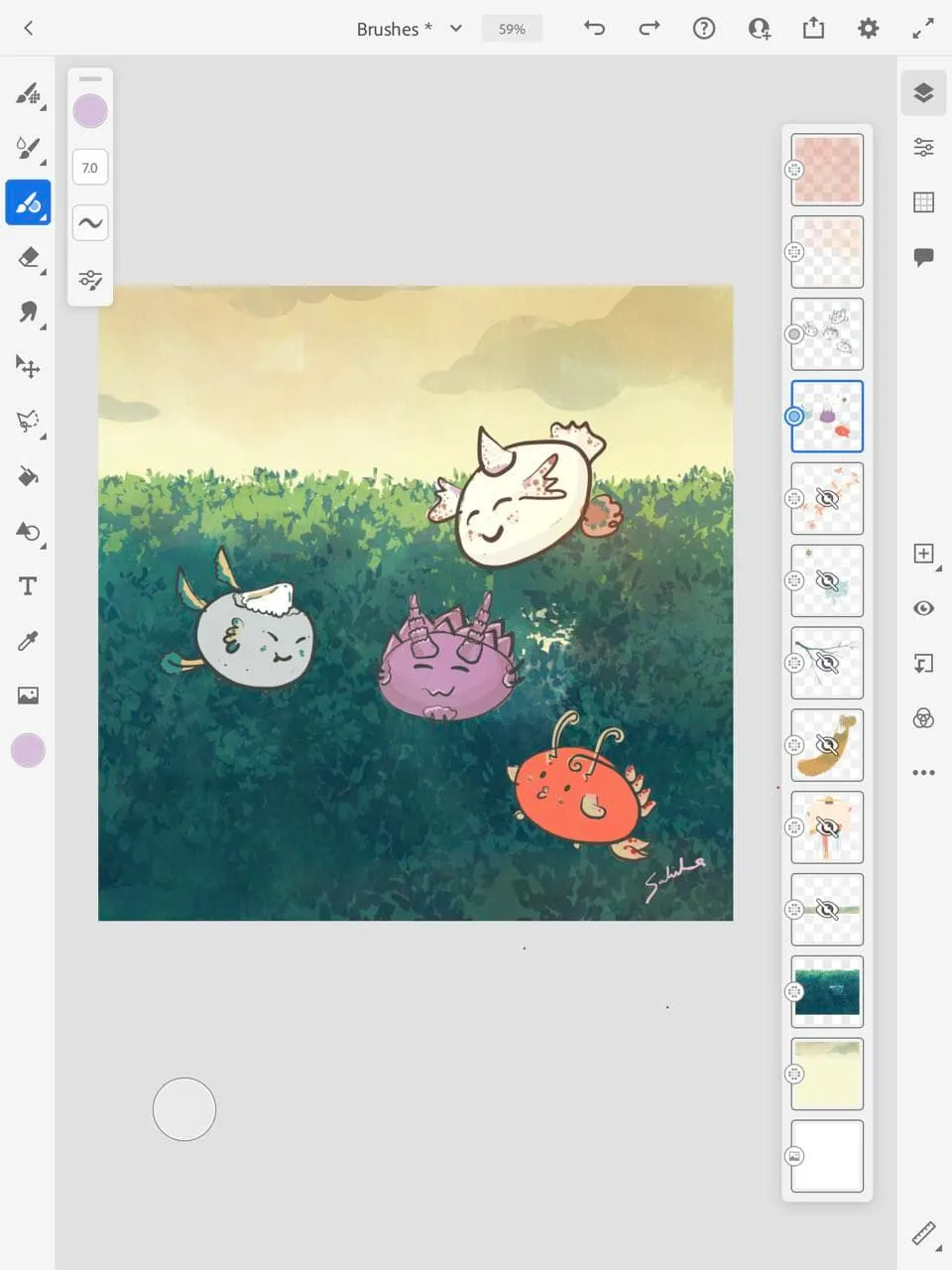Activate the Transform move tool
This screenshot has height=1270, width=952.
[x=28, y=367]
